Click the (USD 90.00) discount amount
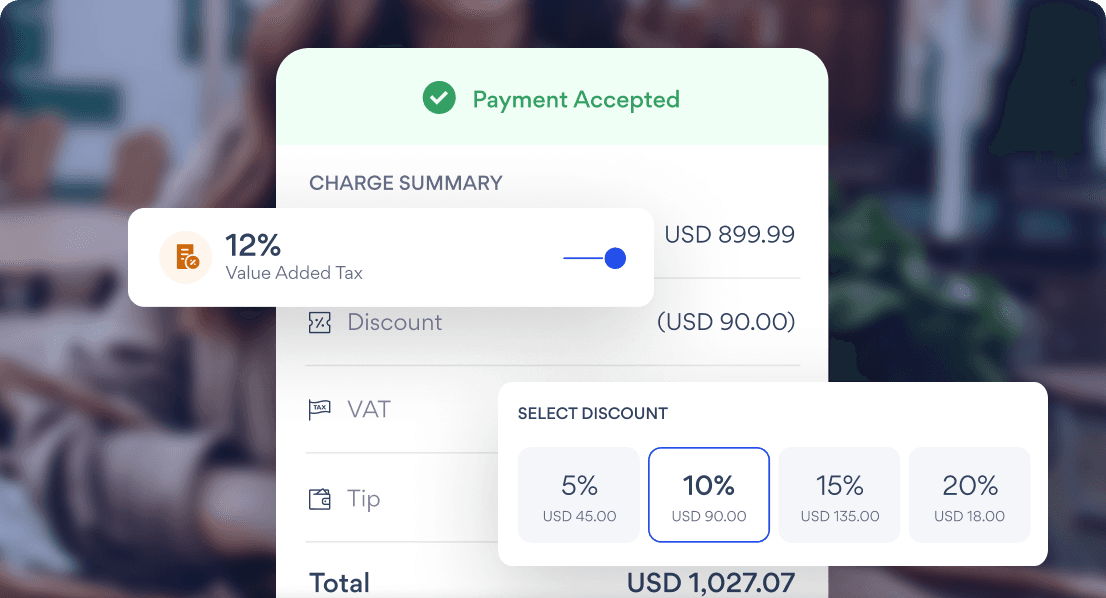The width and height of the screenshot is (1106, 598). [726, 322]
